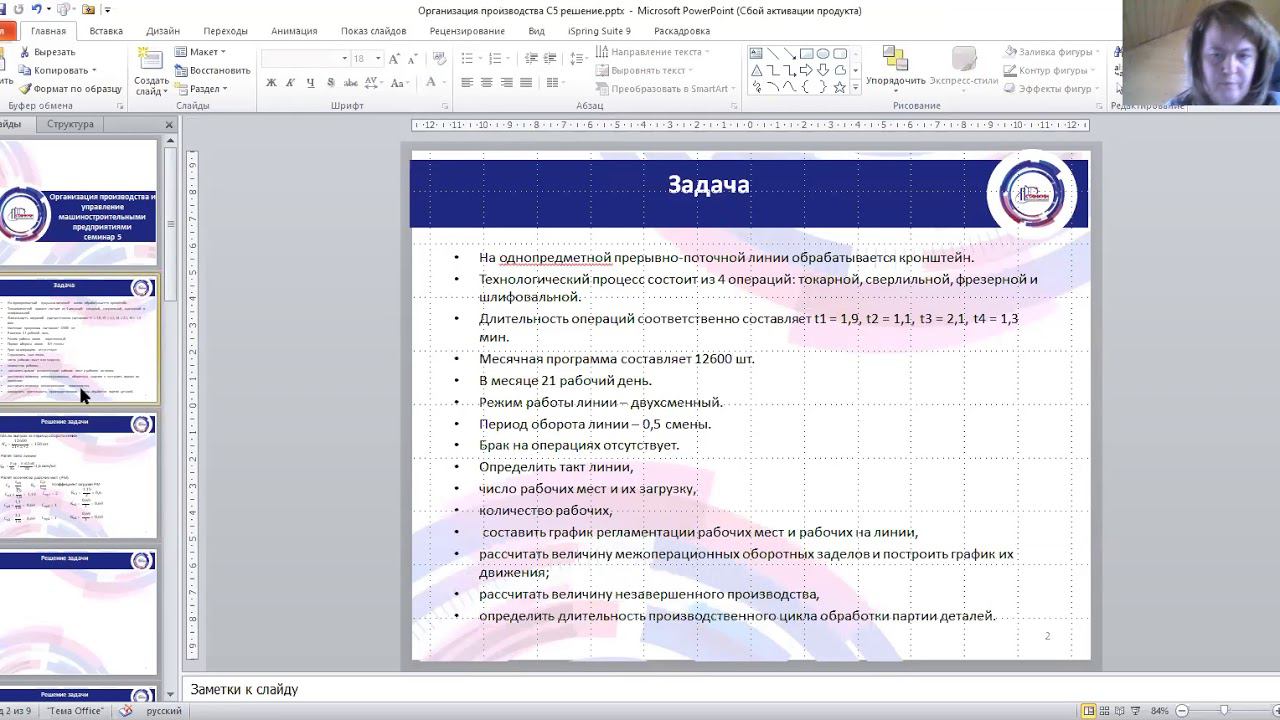This screenshot has height=720, width=1280.
Task: Increase the list indent level
Action: tap(551, 59)
